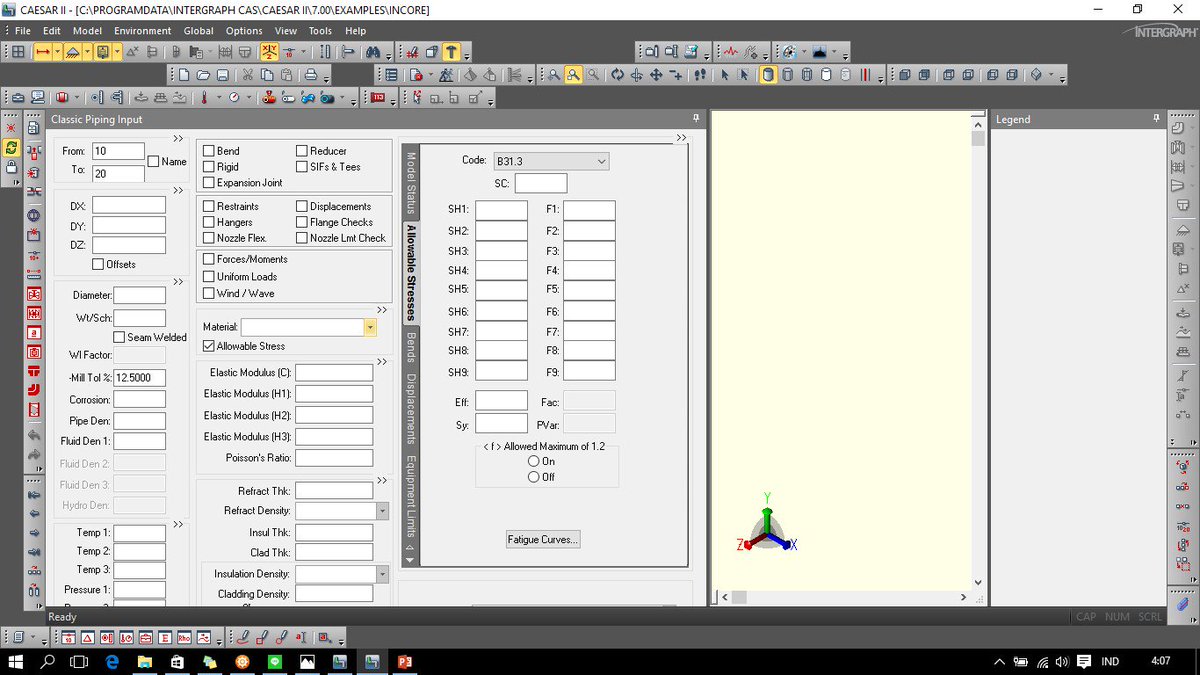Click the SH1 input field
The width and height of the screenshot is (1200, 675).
501,209
